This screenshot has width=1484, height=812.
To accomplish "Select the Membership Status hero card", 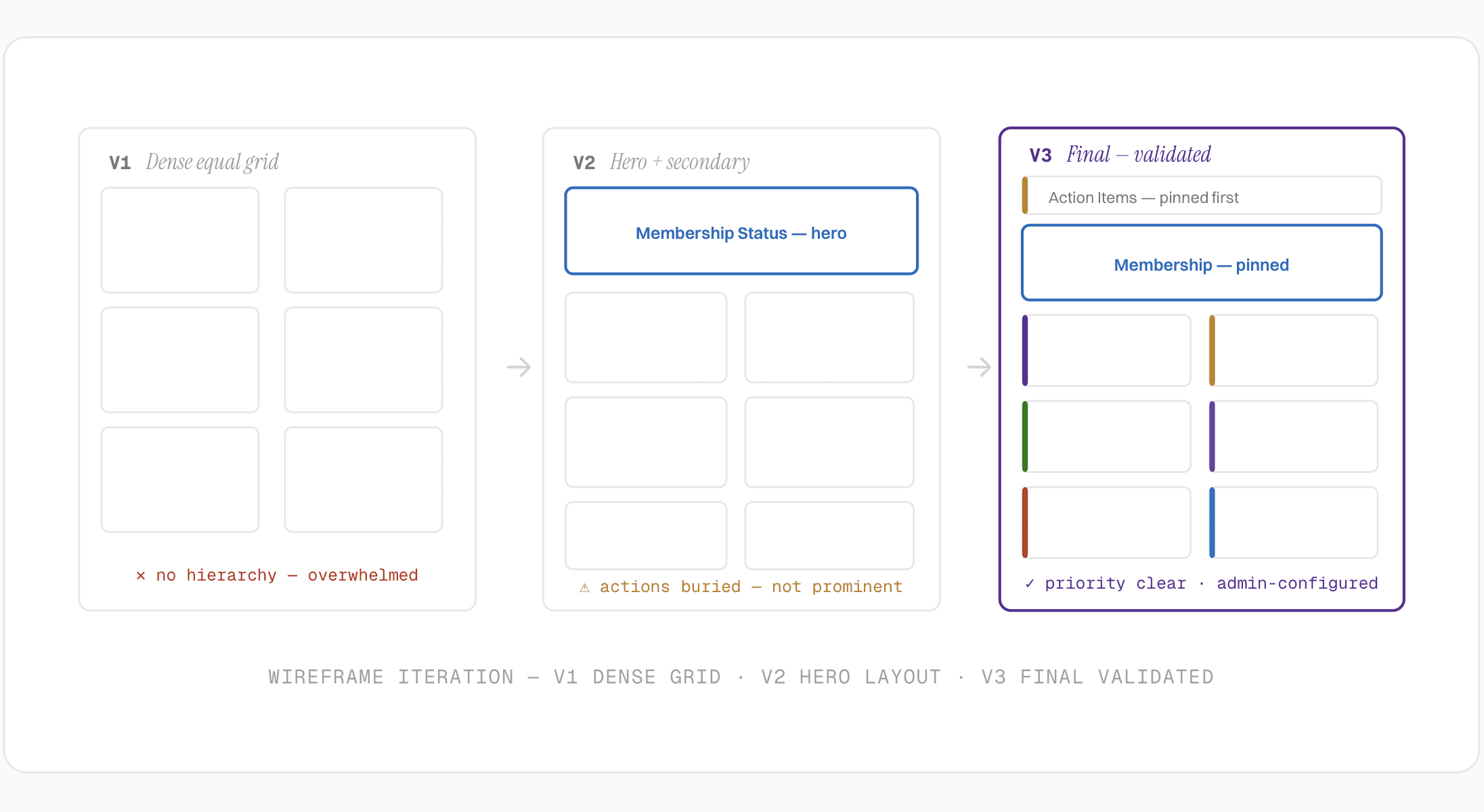I will pos(741,231).
